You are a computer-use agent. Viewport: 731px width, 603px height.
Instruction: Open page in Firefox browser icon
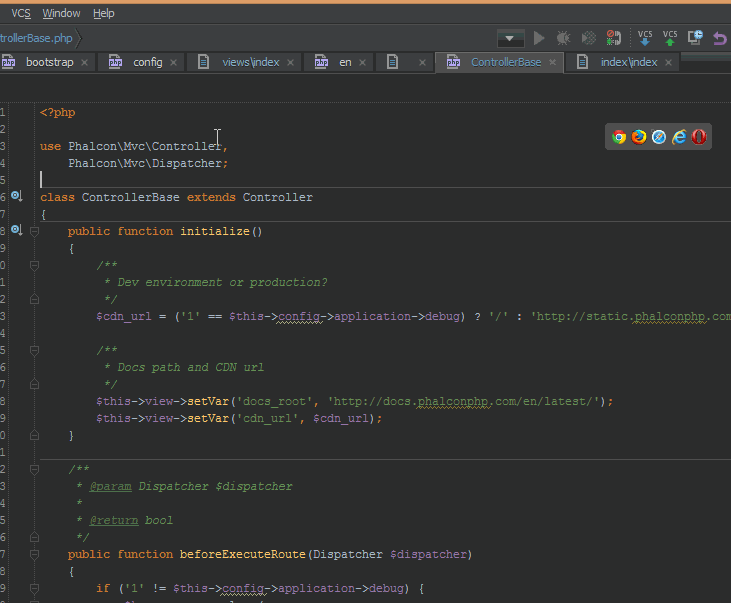click(x=639, y=137)
